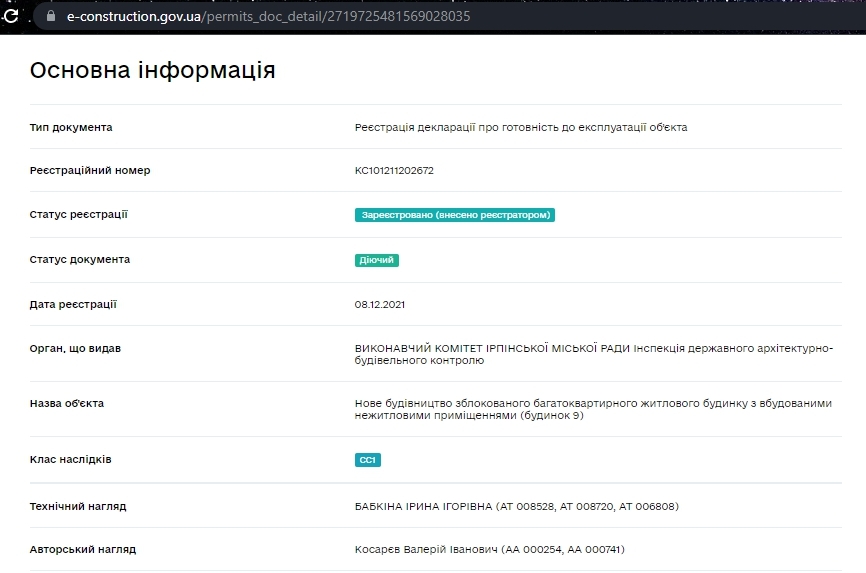Select the 'Статус реєстрації' label
The image size is (866, 573).
pyautogui.click(x=78, y=214)
